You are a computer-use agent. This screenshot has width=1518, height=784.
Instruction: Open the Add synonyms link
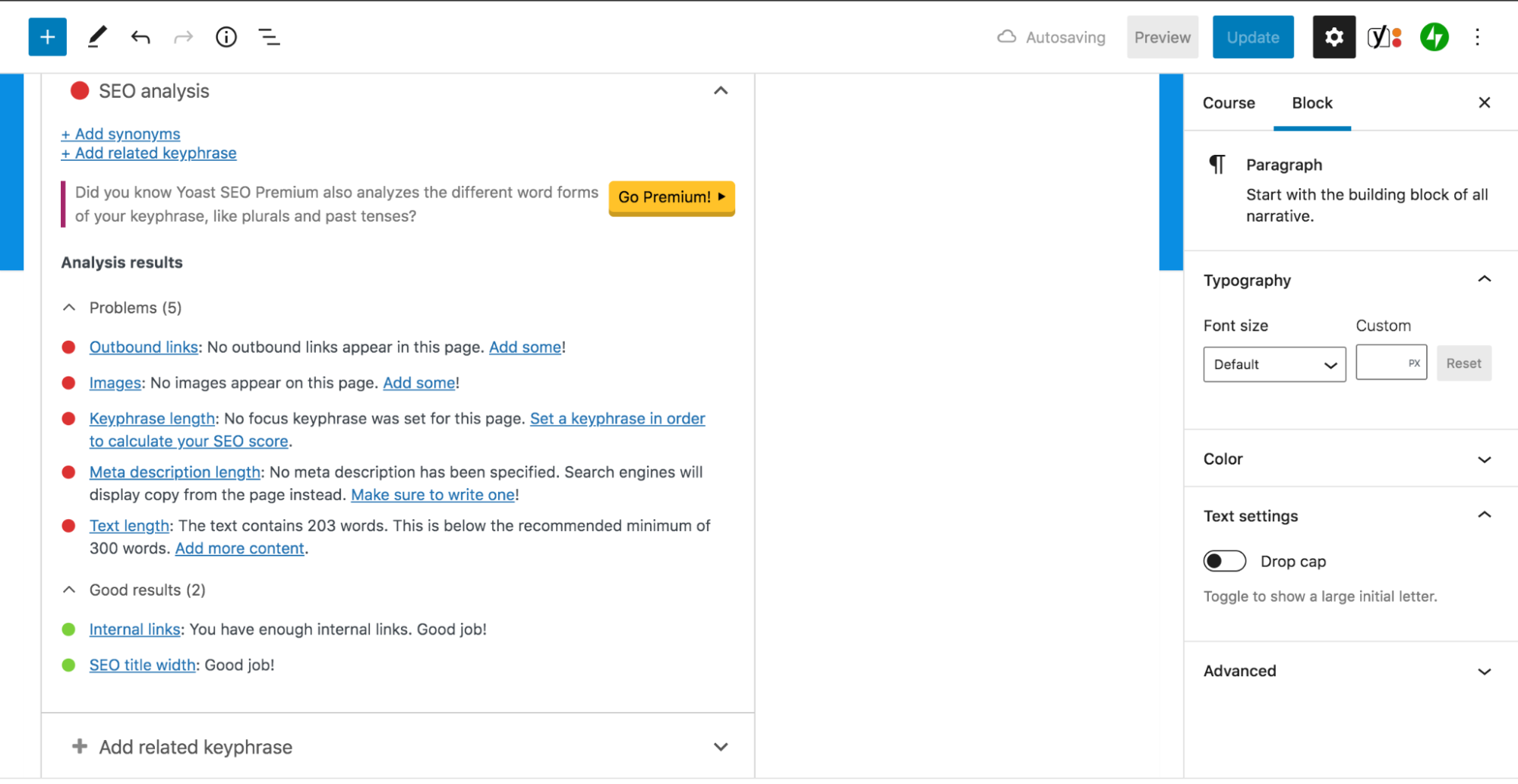pos(120,134)
